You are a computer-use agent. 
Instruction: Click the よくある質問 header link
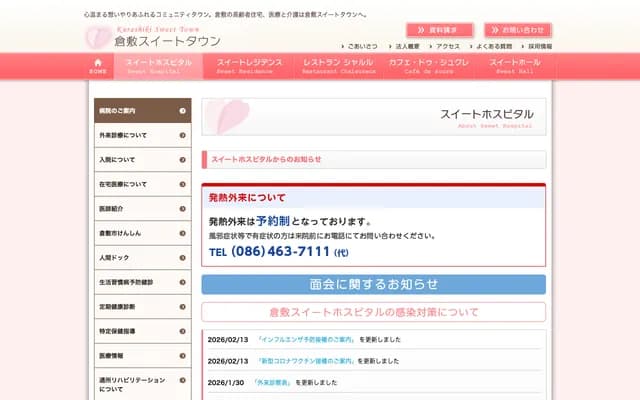492,46
